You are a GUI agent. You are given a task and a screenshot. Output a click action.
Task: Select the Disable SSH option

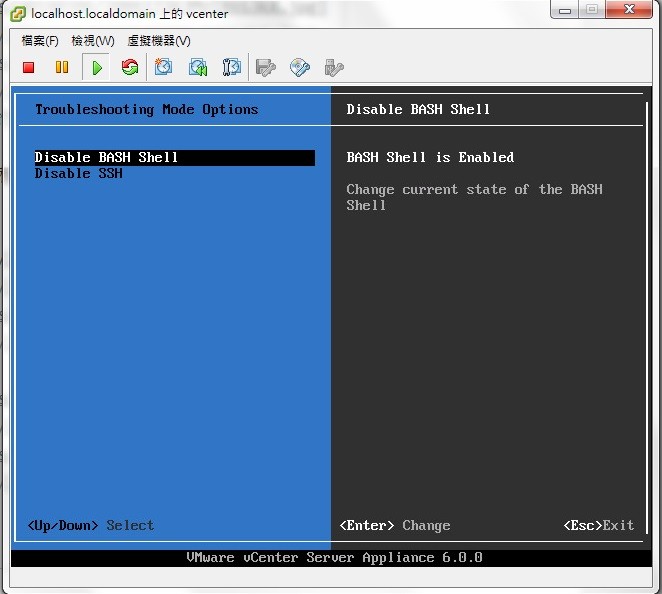pyautogui.click(x=79, y=174)
